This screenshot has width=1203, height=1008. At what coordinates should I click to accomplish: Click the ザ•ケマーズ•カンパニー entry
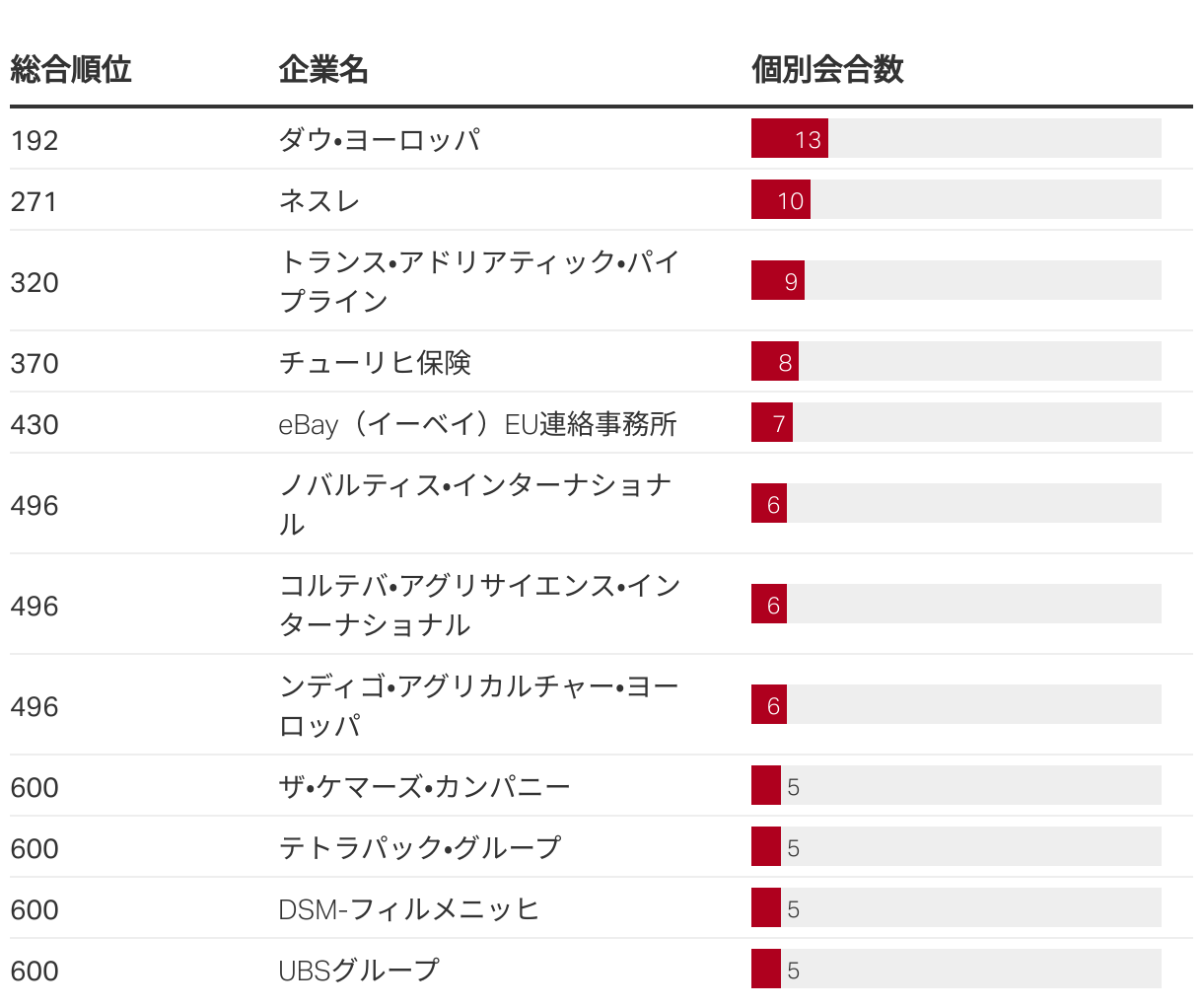pos(424,787)
